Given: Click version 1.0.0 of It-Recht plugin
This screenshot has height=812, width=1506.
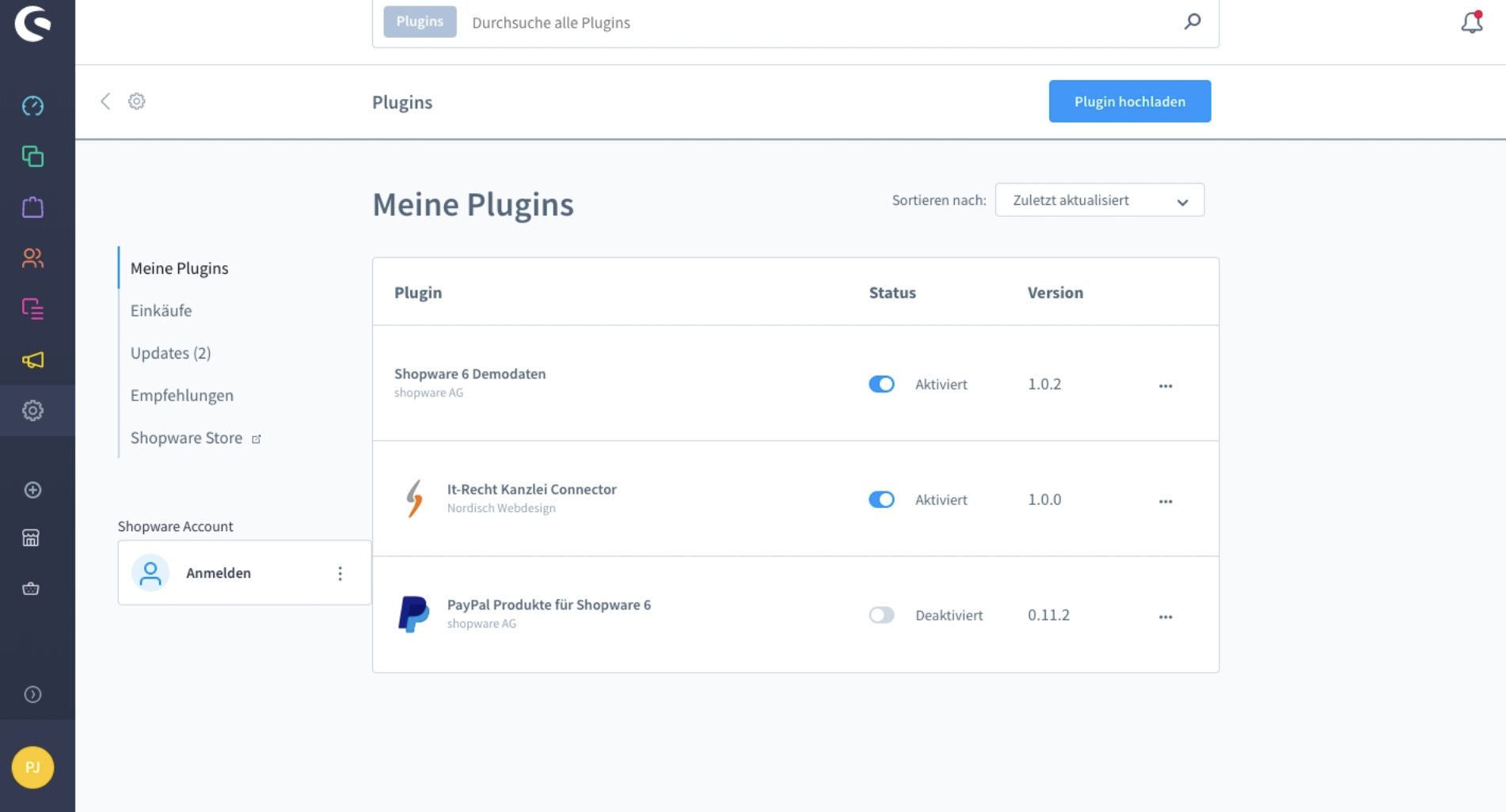Looking at the screenshot, I should point(1044,499).
